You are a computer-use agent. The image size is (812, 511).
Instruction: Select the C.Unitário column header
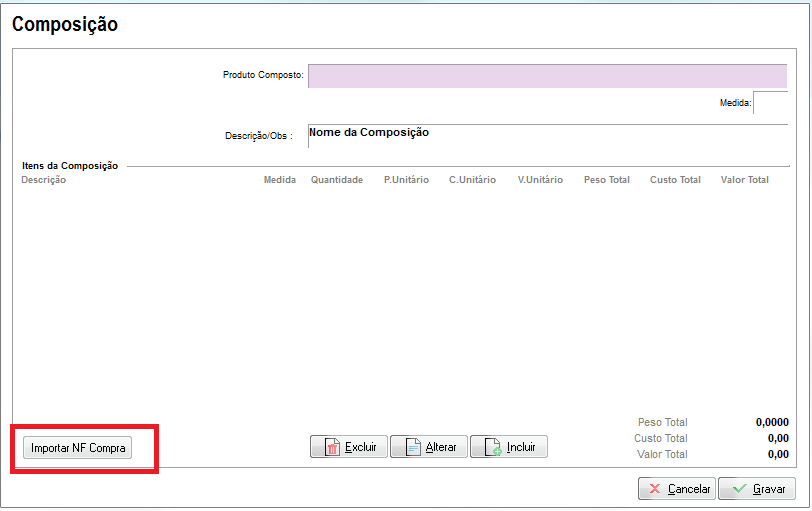point(472,180)
